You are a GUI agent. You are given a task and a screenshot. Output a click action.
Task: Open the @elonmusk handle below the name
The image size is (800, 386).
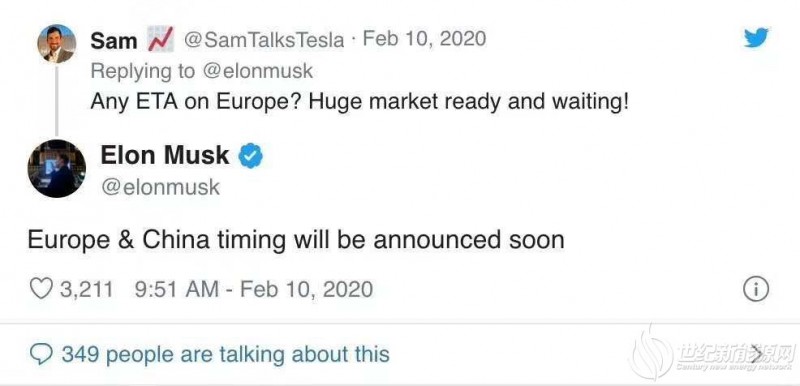coord(160,187)
